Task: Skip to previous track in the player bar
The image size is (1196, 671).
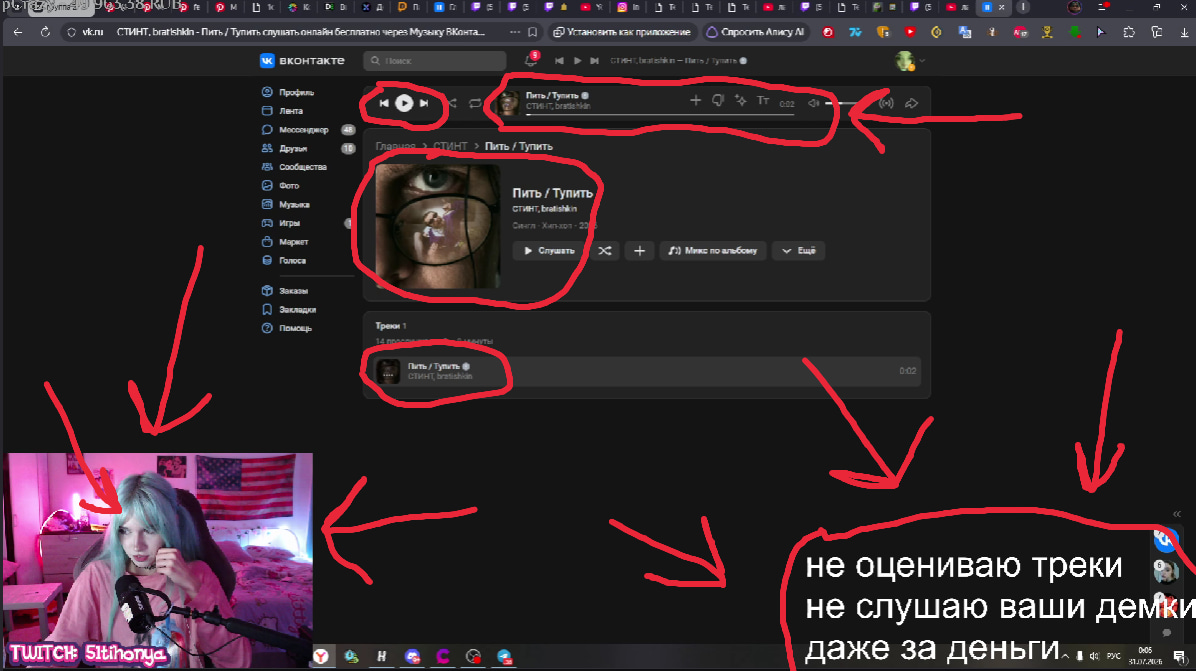Action: click(x=384, y=103)
